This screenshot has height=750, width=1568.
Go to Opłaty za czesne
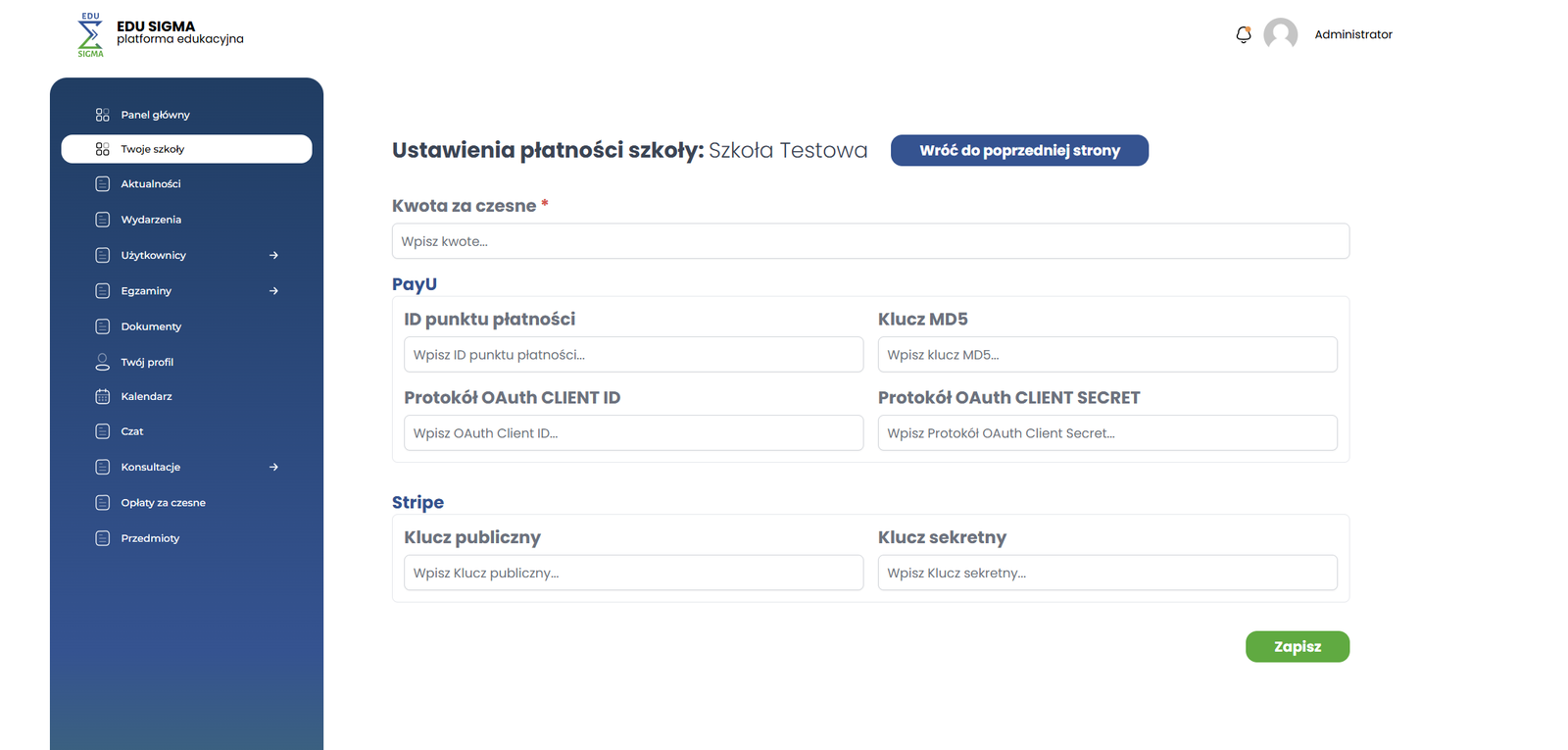click(x=163, y=503)
